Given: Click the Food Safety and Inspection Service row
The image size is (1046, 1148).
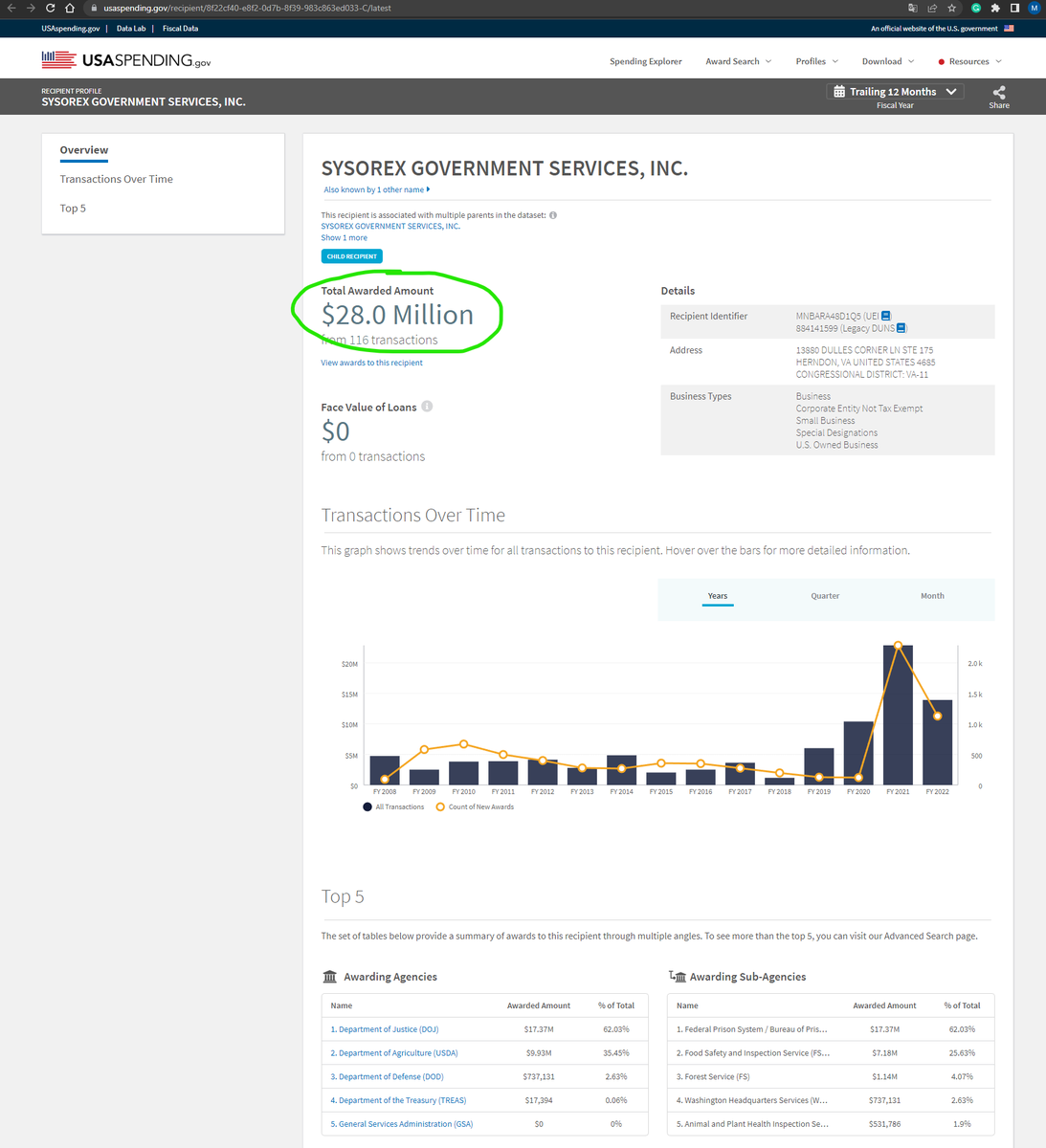Looking at the screenshot, I should pos(831,1053).
